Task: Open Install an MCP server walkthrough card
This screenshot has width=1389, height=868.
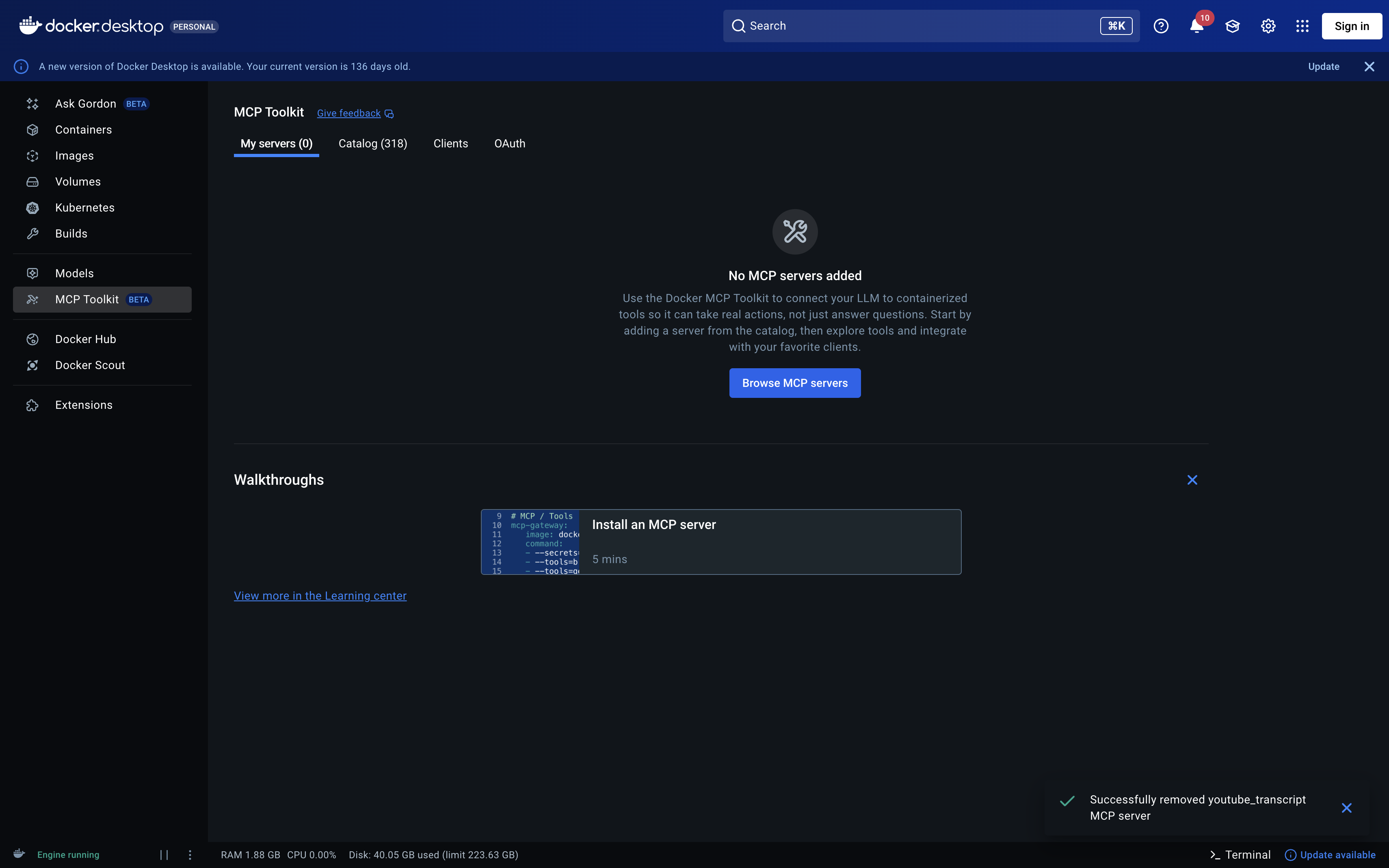Action: pos(721,542)
